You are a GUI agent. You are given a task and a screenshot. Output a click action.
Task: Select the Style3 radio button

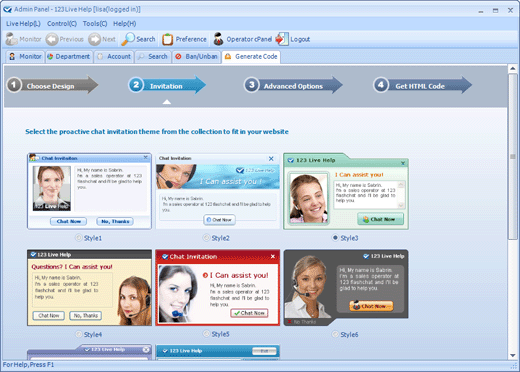tap(335, 238)
